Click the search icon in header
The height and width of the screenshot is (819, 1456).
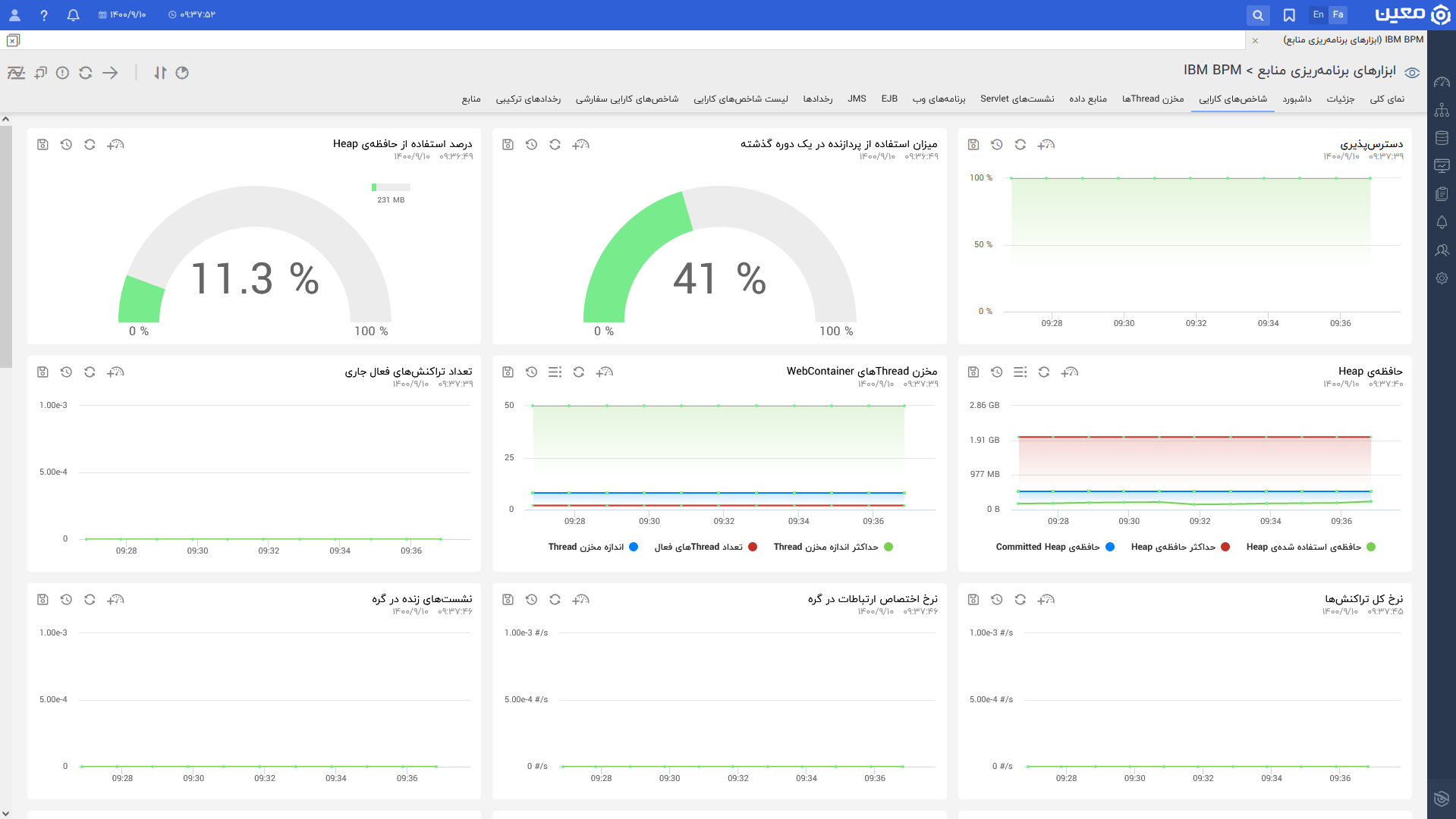pyautogui.click(x=1258, y=14)
